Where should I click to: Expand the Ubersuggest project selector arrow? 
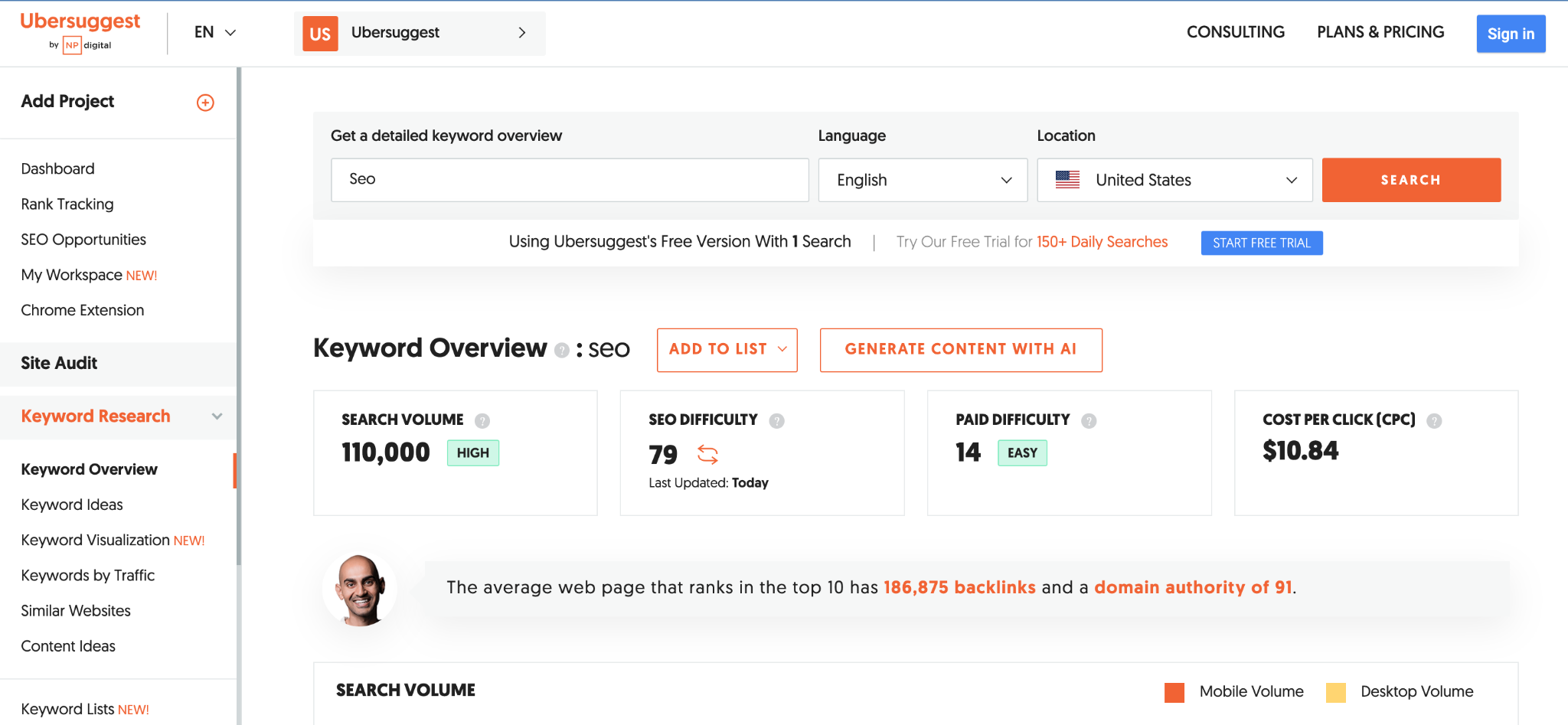(x=522, y=33)
